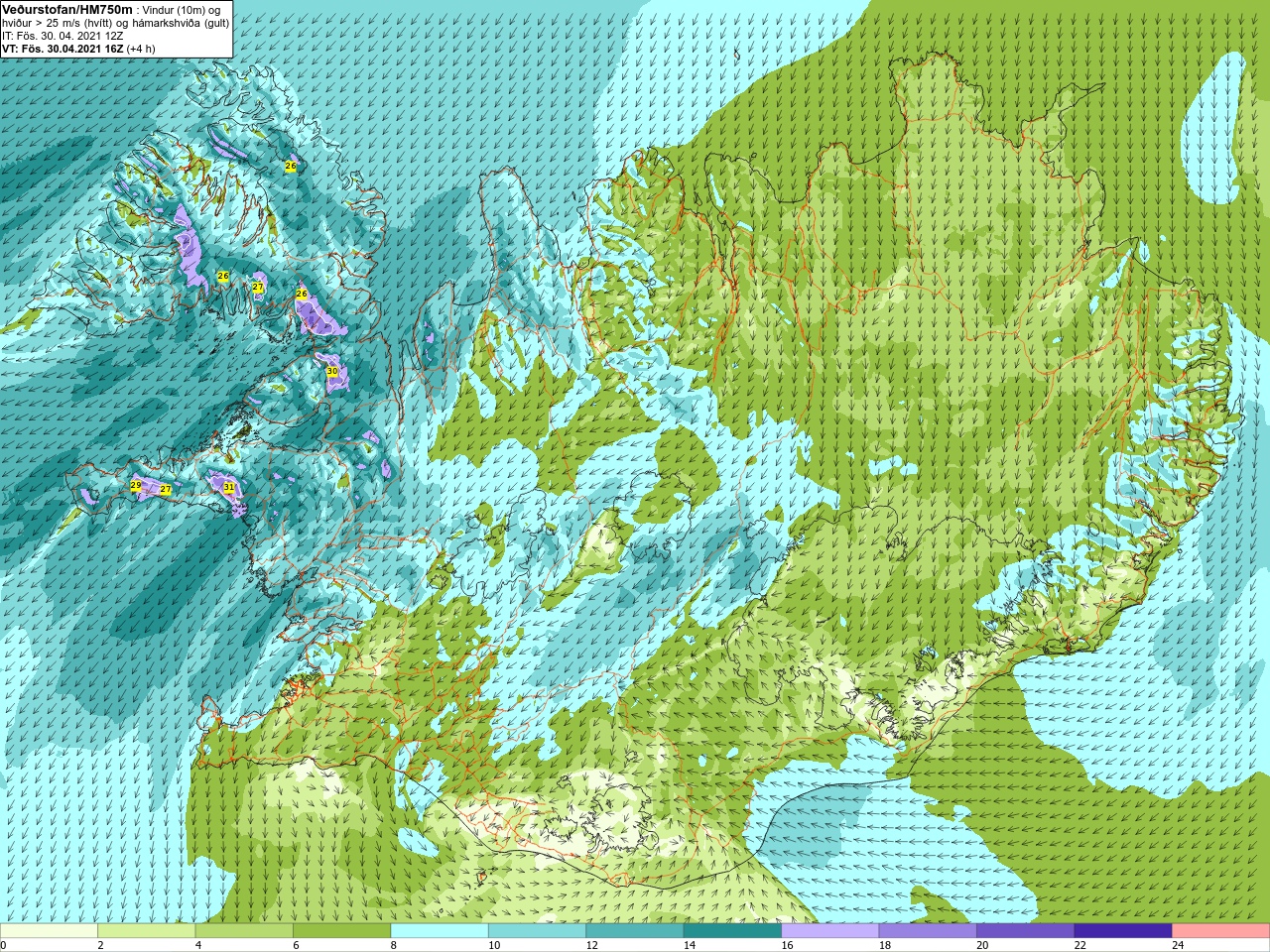The height and width of the screenshot is (952, 1270).
Task: Click the legend tick label 20
Action: (982, 945)
